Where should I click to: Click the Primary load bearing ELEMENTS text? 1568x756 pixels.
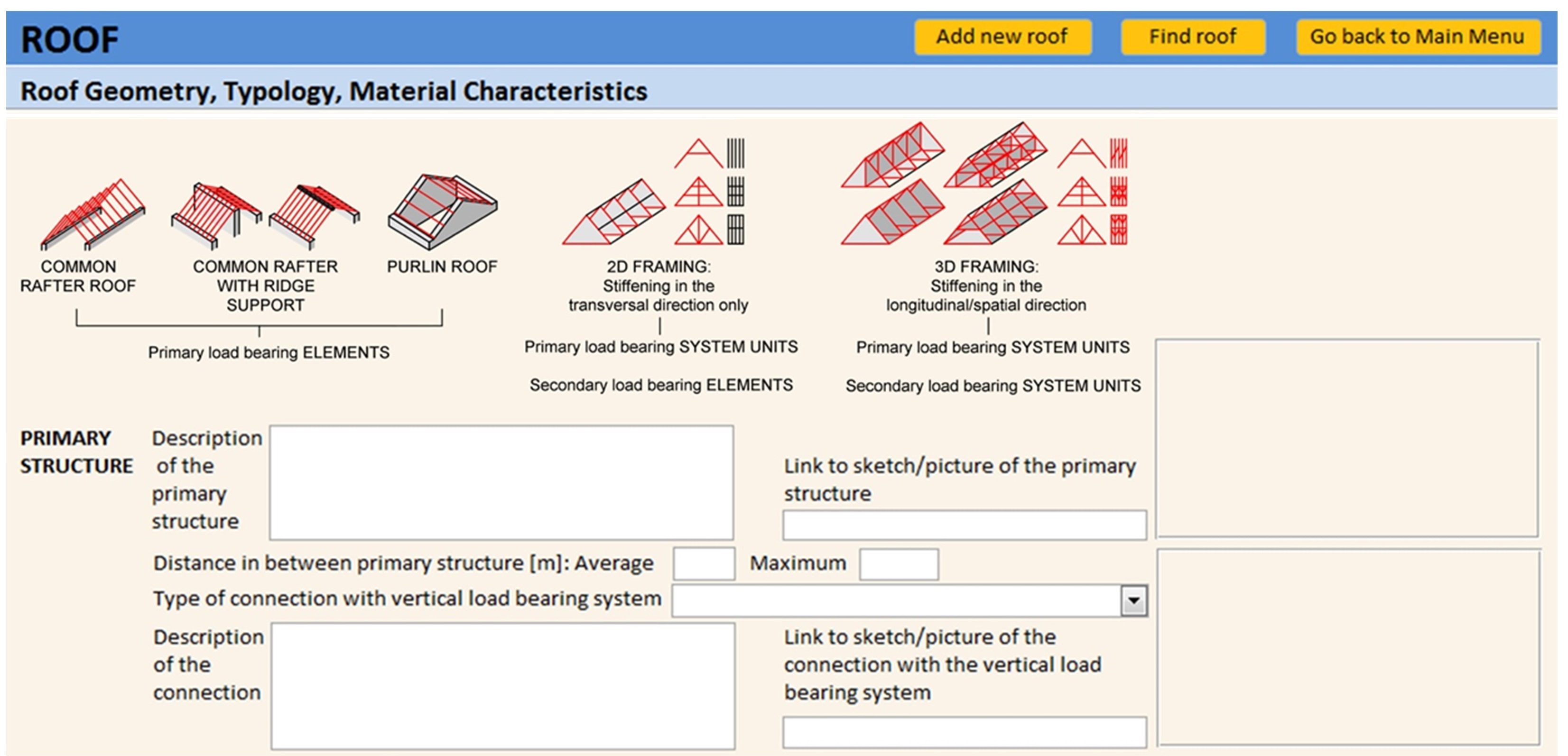269,352
